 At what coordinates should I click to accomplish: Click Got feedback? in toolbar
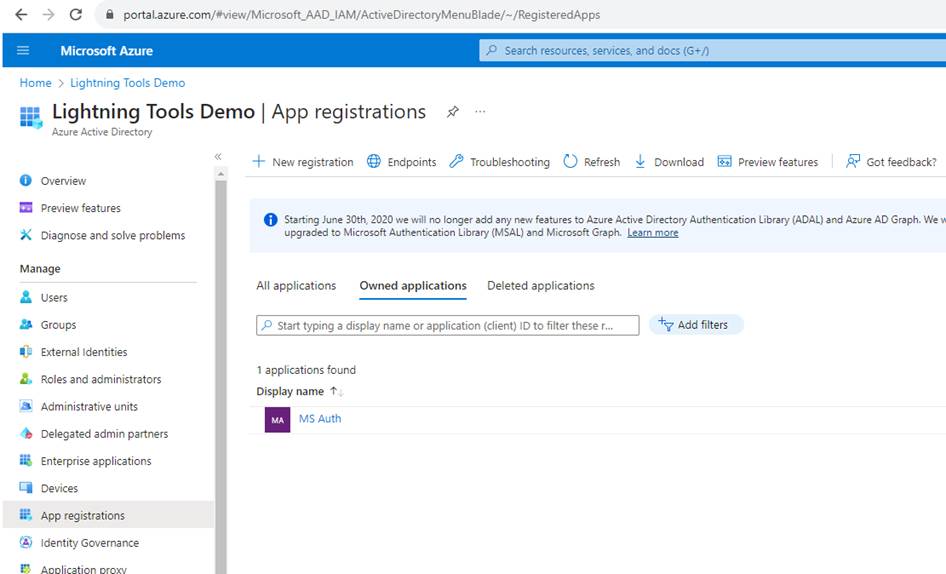tap(891, 162)
